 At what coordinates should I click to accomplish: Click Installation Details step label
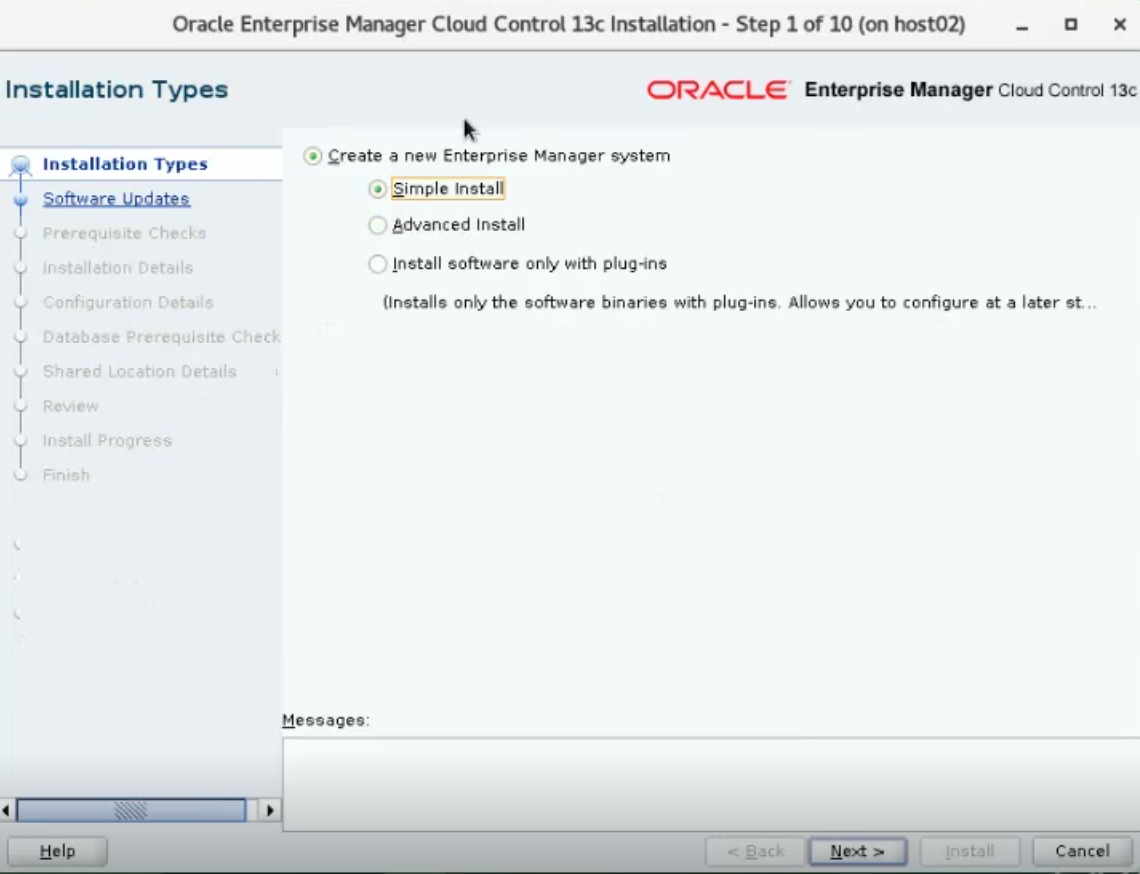tap(118, 268)
